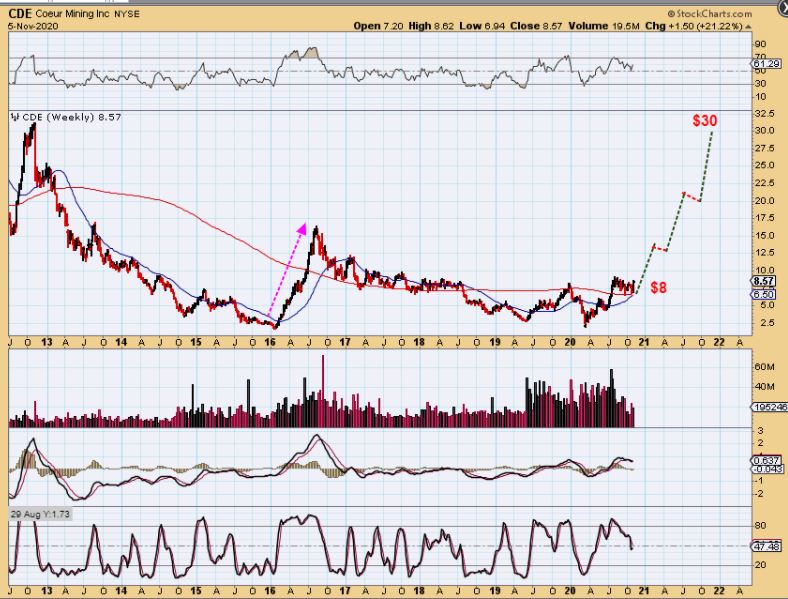Click the Close 8.57 value in header
Image resolution: width=788 pixels, height=599 pixels.
pyautogui.click(x=536, y=26)
